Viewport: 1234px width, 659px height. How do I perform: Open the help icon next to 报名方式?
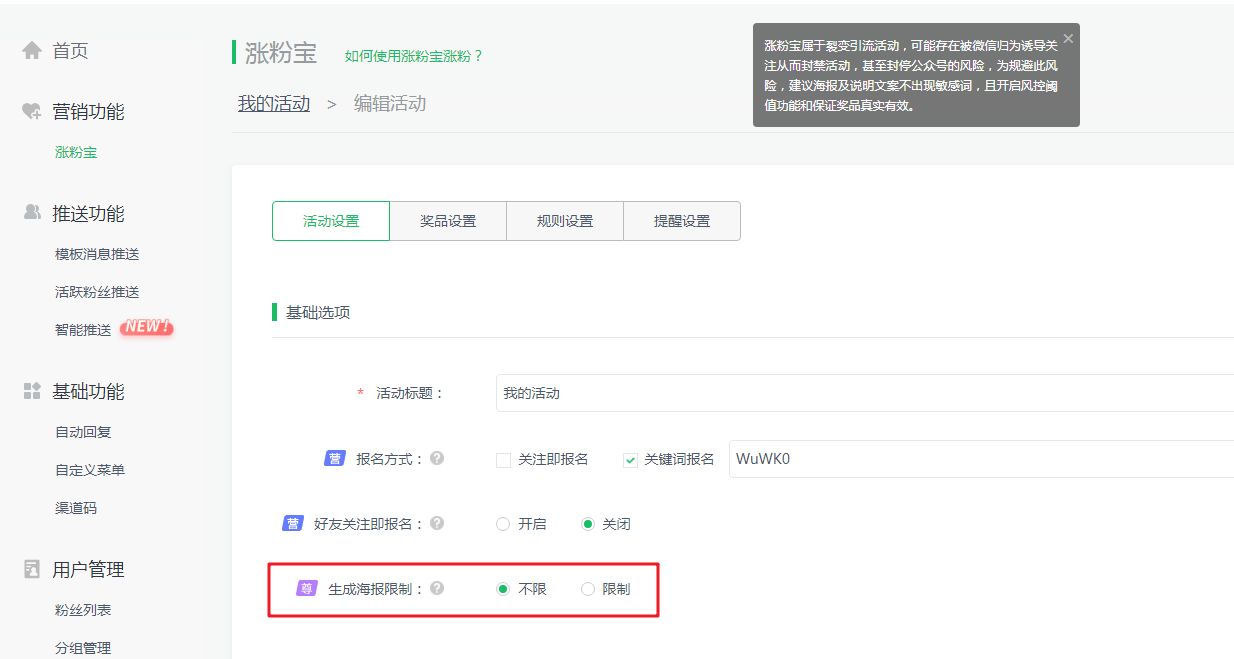click(x=436, y=459)
